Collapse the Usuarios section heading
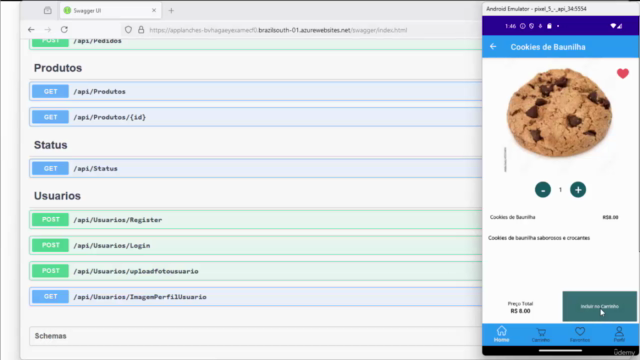The width and height of the screenshot is (640, 360). pos(57,196)
